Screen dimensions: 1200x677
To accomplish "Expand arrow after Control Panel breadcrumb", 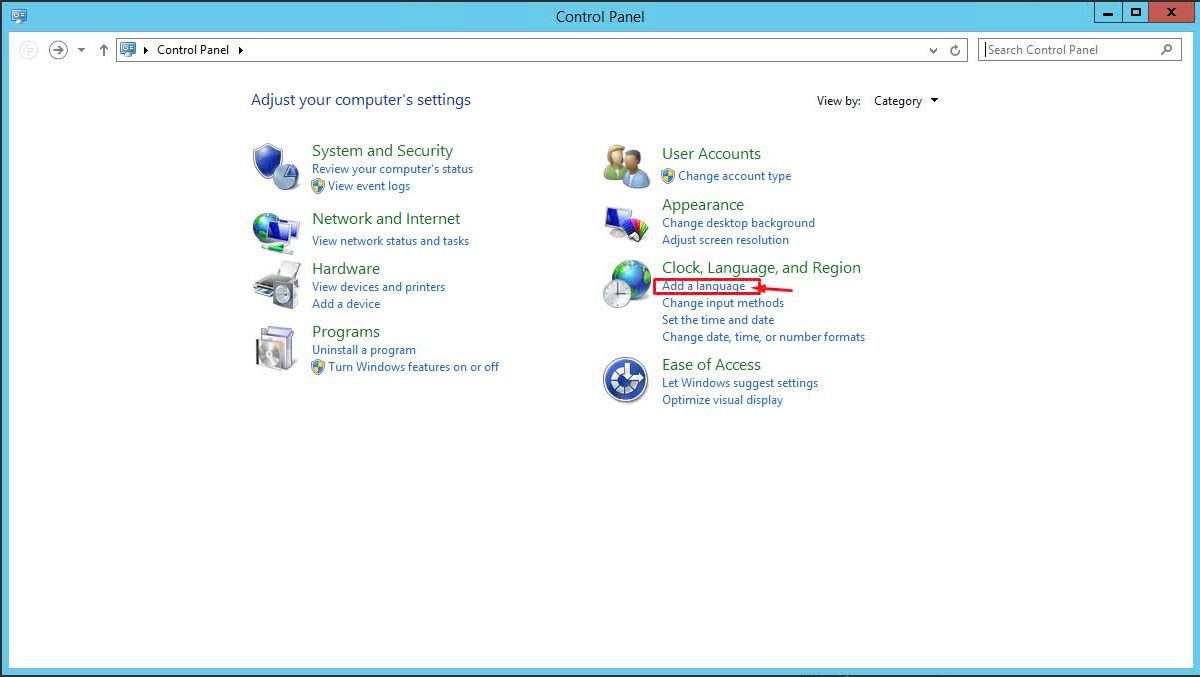I will pos(241,50).
